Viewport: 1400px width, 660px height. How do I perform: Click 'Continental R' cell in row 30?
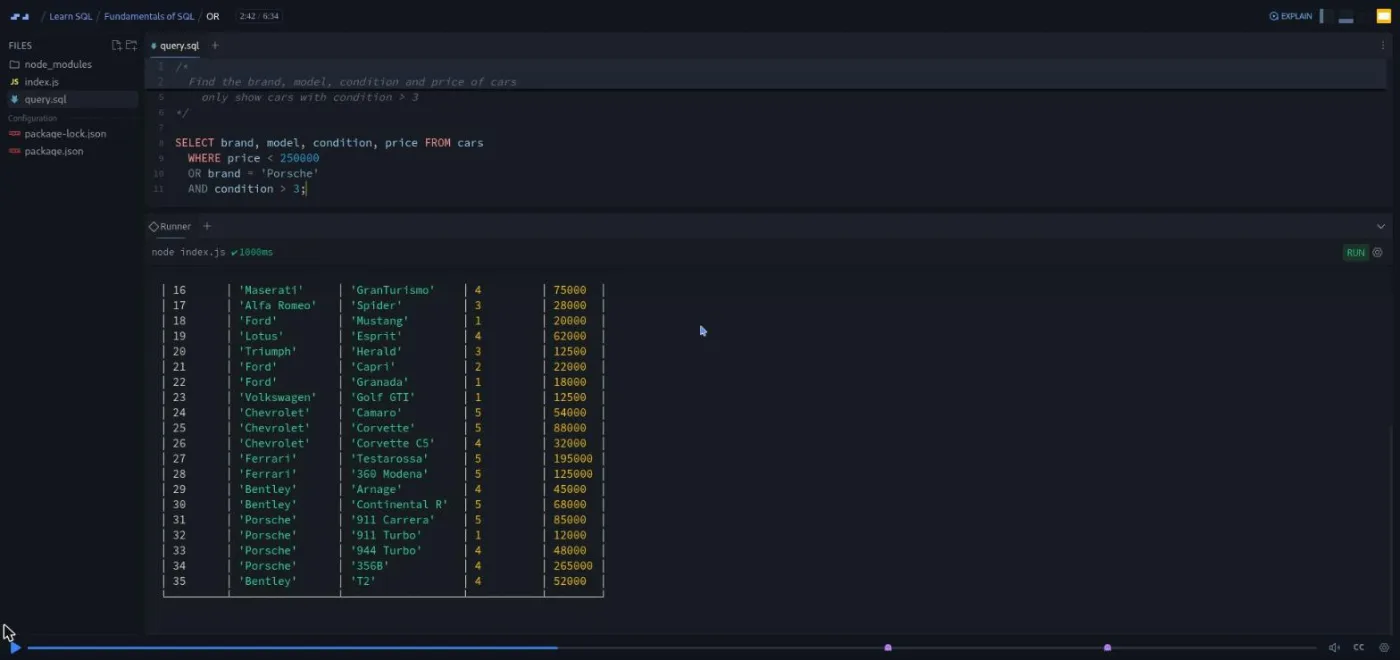[x=399, y=504]
